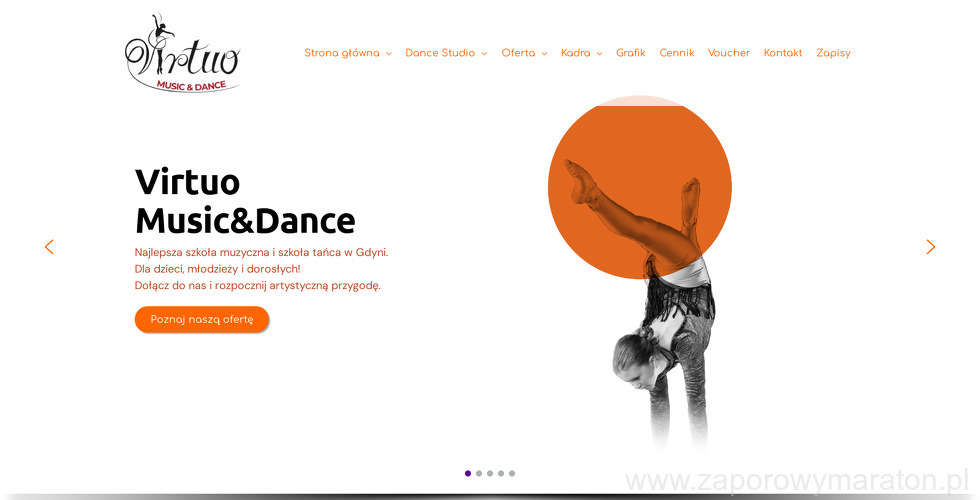Click the Virtuo Music&Dance headline

point(245,201)
